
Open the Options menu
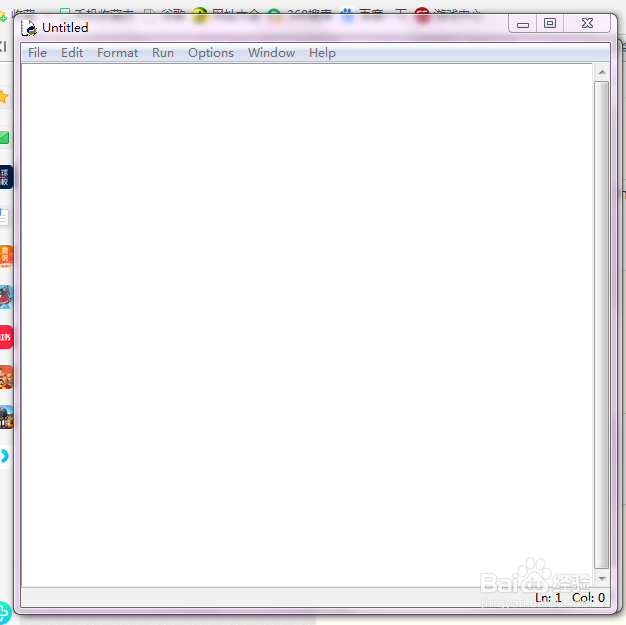click(x=211, y=53)
